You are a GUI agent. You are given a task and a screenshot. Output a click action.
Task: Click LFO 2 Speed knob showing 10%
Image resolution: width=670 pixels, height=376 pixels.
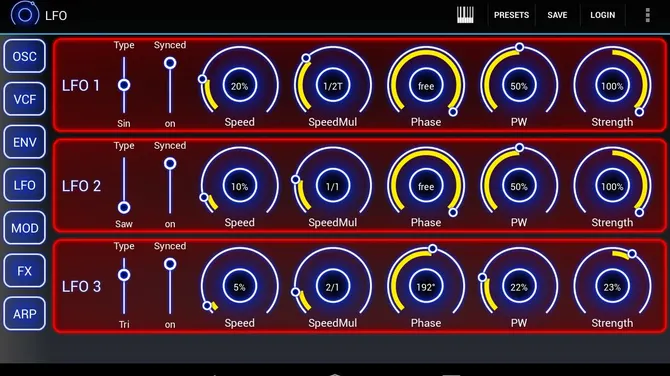click(239, 186)
